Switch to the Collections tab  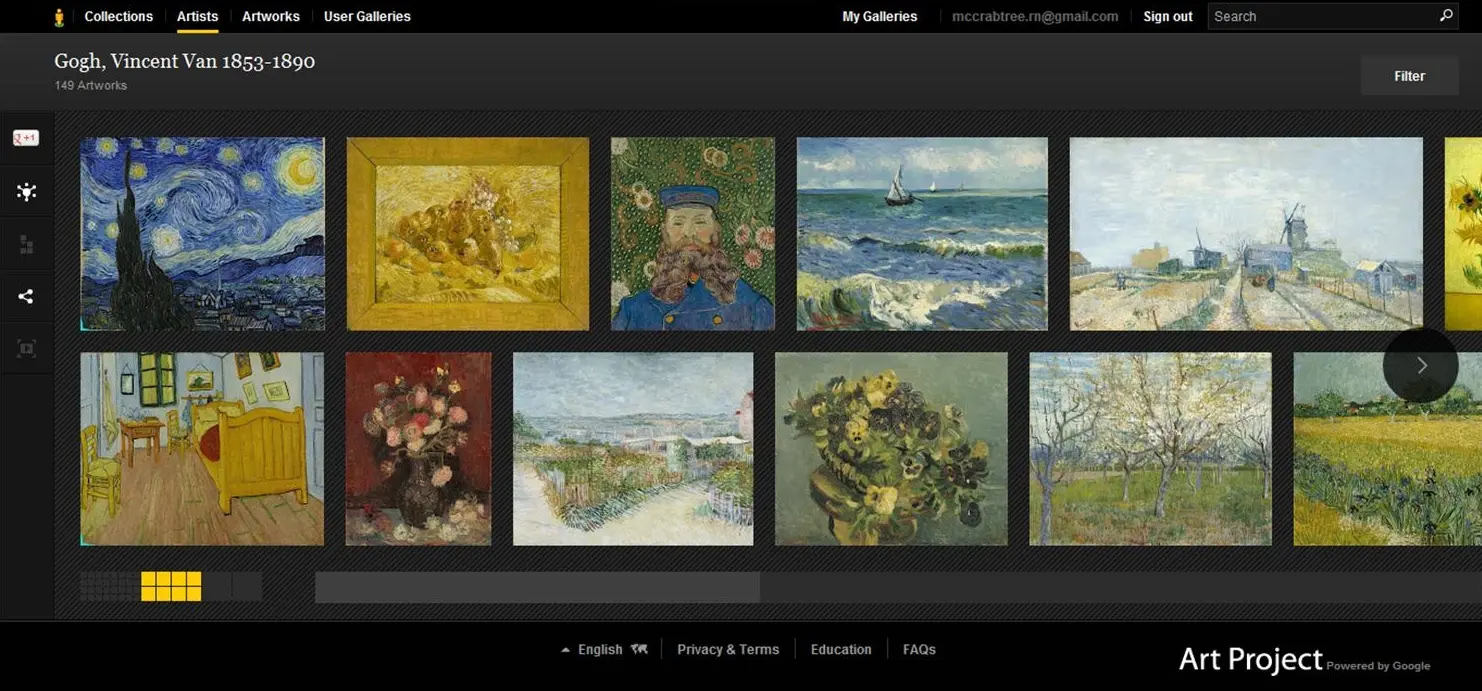118,16
